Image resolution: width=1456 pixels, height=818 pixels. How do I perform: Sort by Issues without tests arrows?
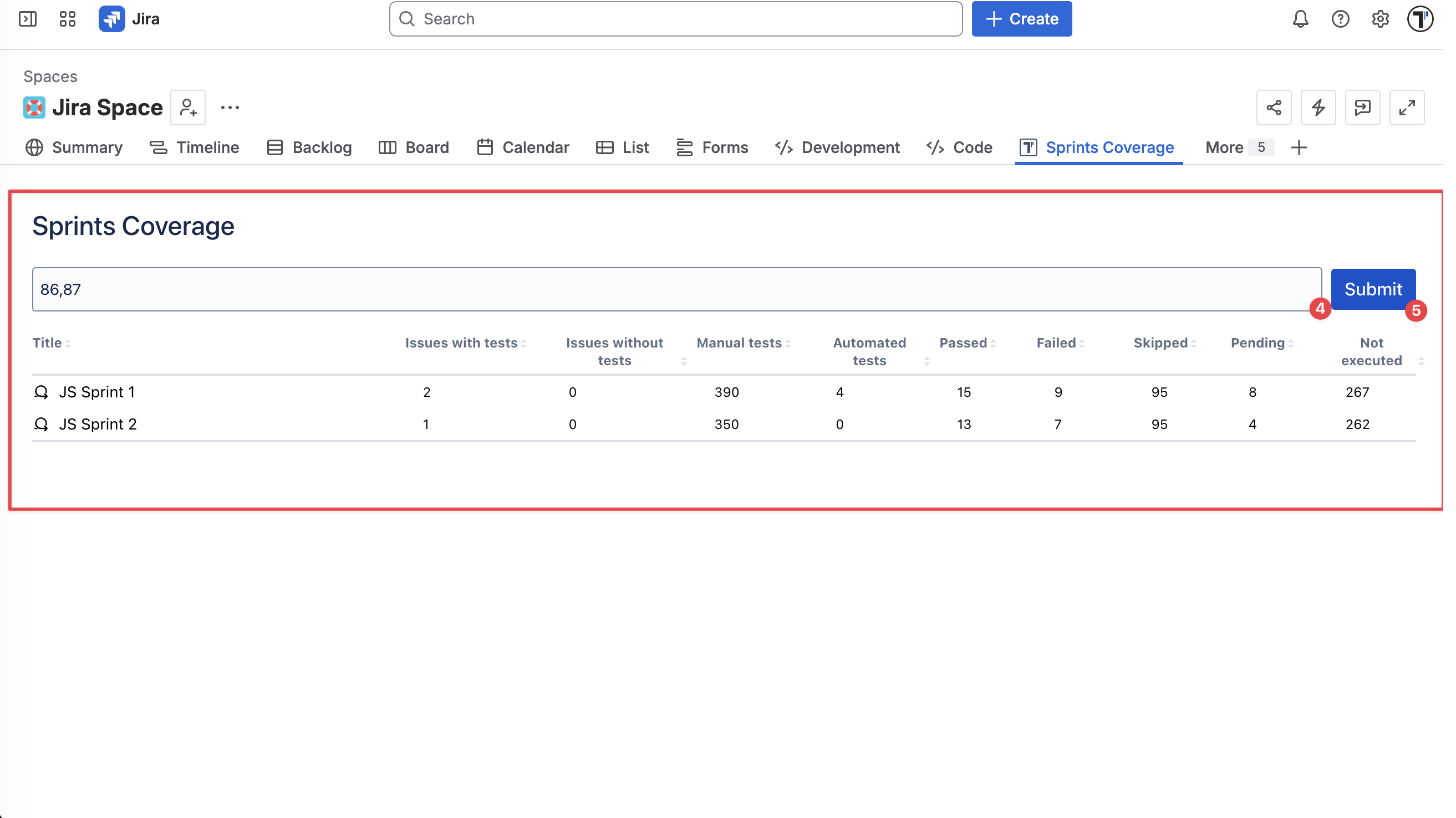(x=685, y=361)
